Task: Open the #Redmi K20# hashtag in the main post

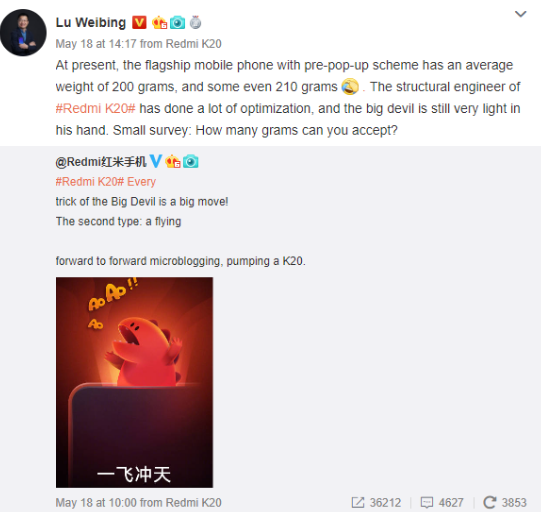Action: click(96, 108)
